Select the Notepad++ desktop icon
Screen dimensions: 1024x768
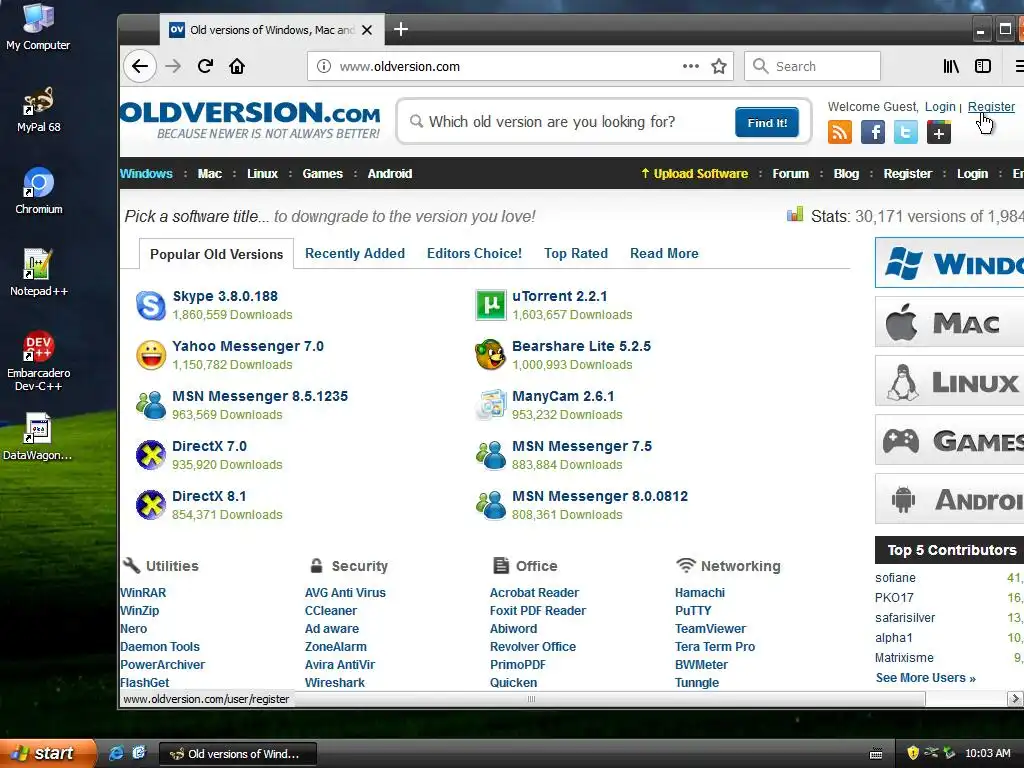click(x=39, y=273)
